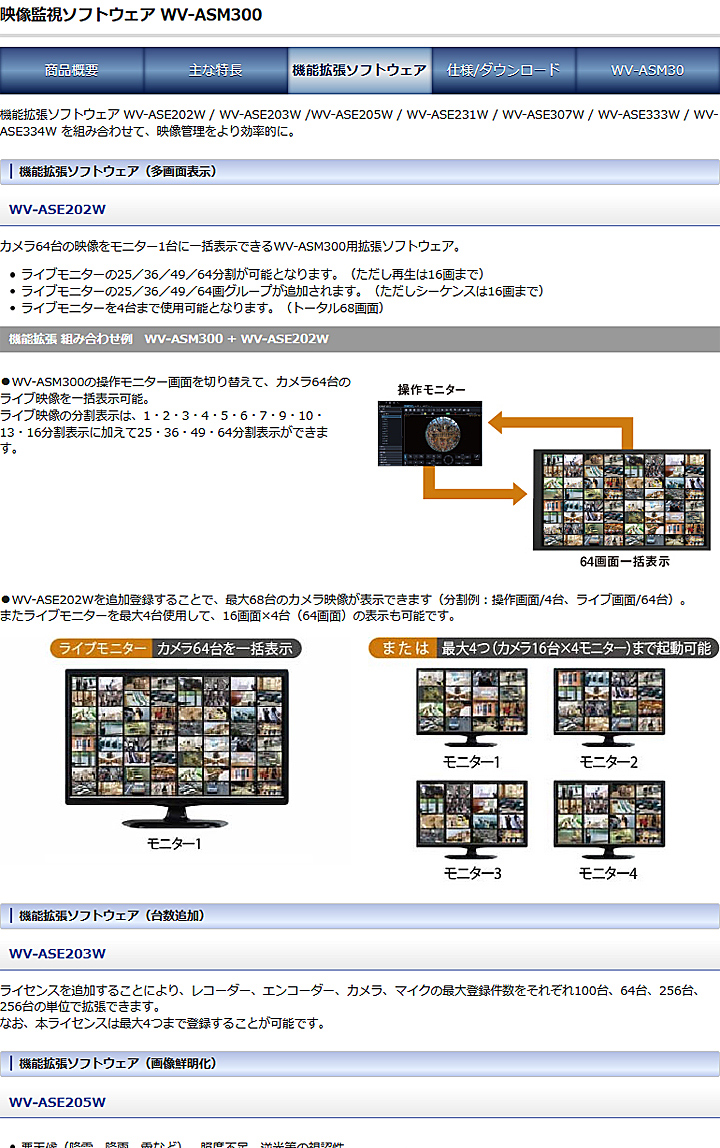This screenshot has width=720, height=1148.
Task: Click the 操作モニター caption
Action: pos(431,390)
